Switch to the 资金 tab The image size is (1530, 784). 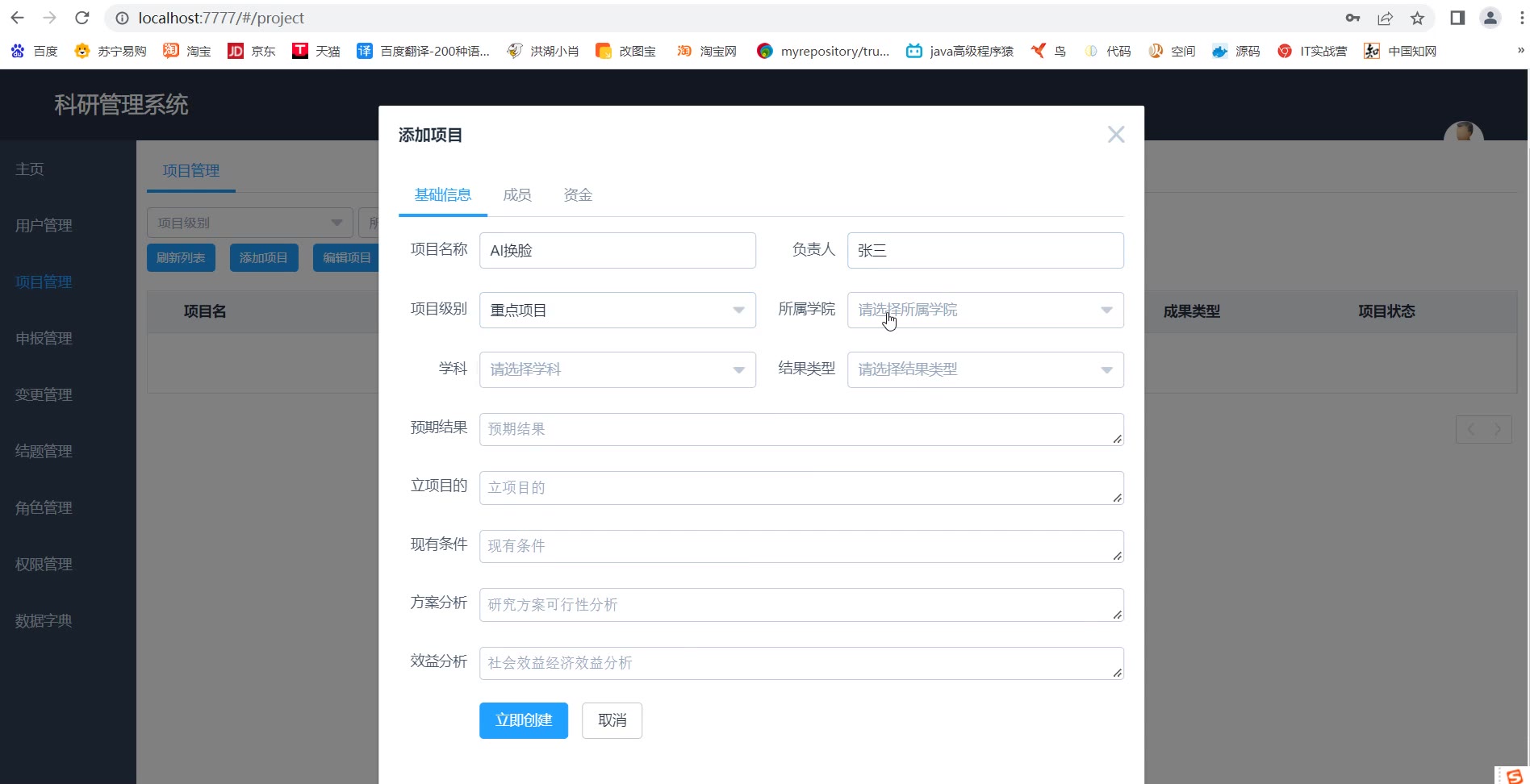pos(578,195)
